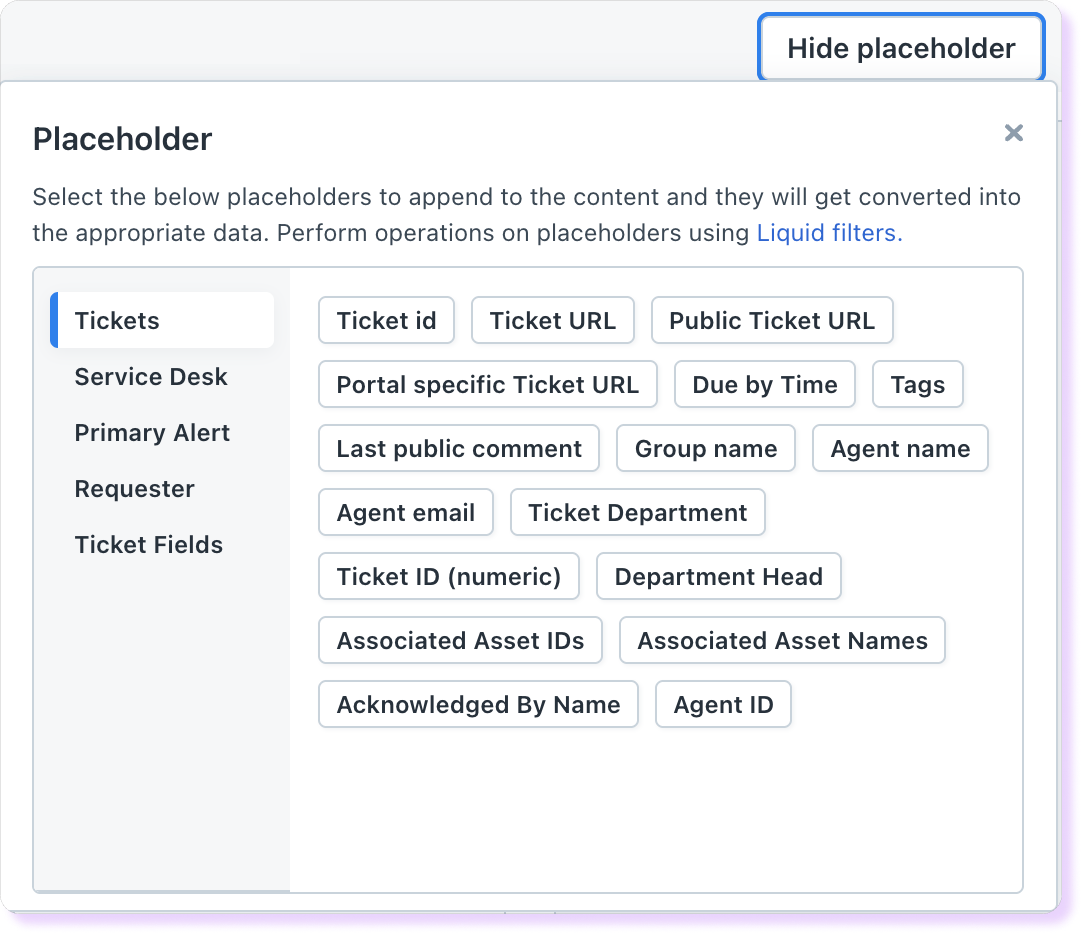This screenshot has width=1082, height=934.
Task: Go to the Requester category
Action: 134,489
